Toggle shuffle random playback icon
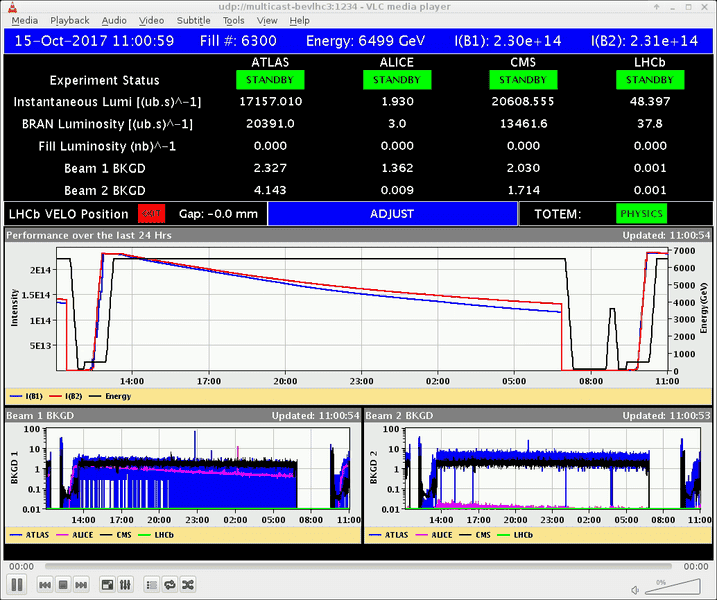 coord(188,585)
